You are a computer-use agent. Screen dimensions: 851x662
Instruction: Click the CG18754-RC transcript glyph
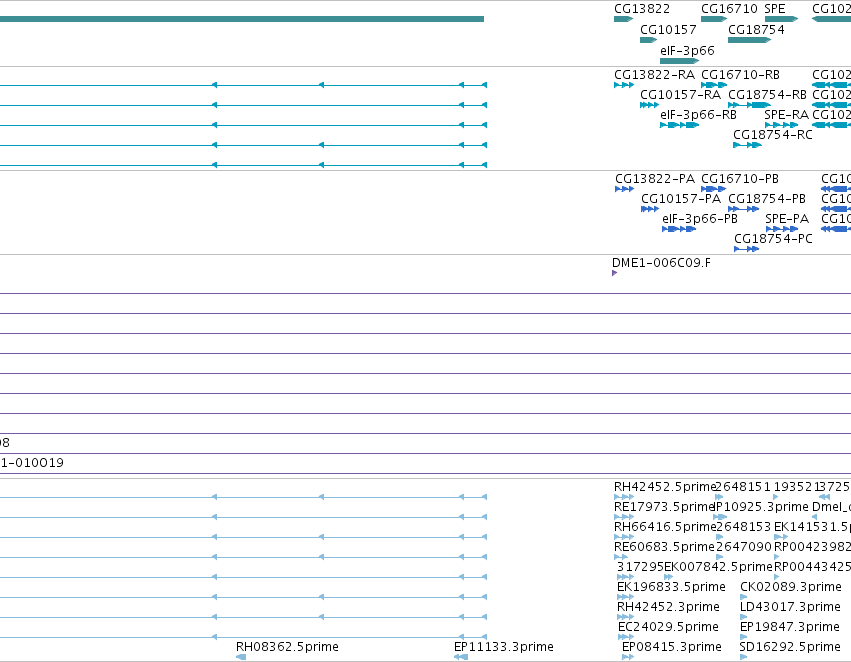coord(747,145)
